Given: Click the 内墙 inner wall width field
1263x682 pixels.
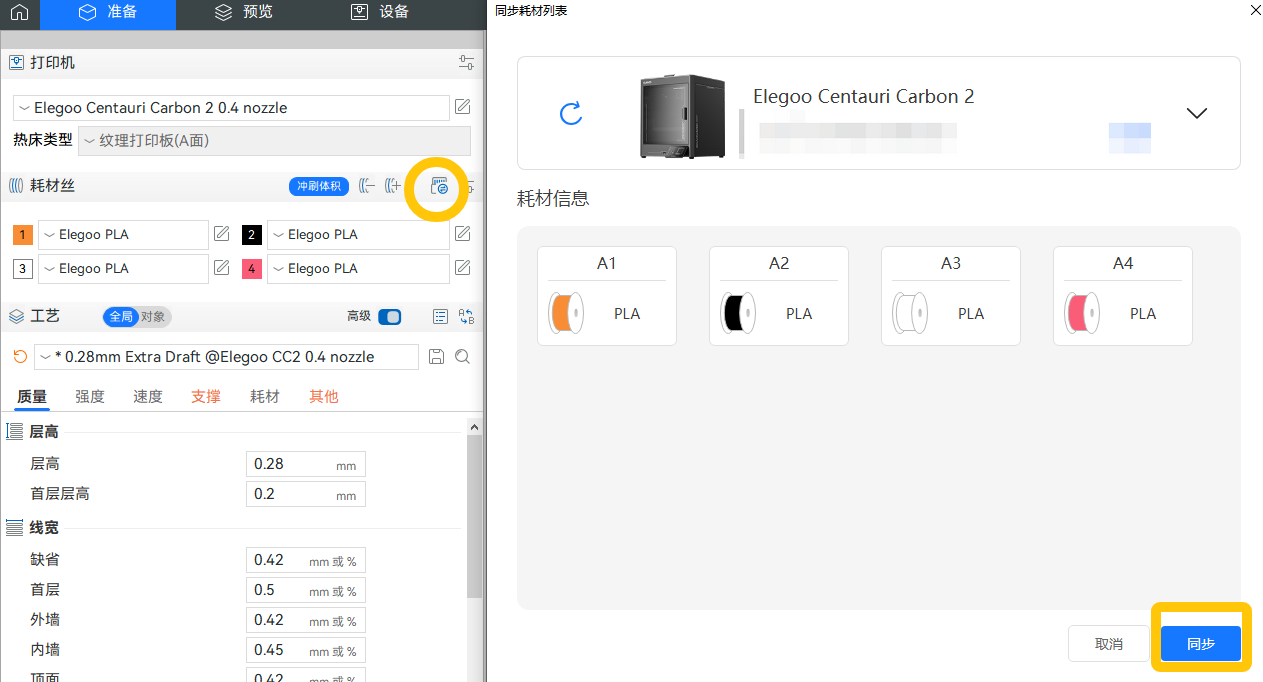Looking at the screenshot, I should [306, 650].
